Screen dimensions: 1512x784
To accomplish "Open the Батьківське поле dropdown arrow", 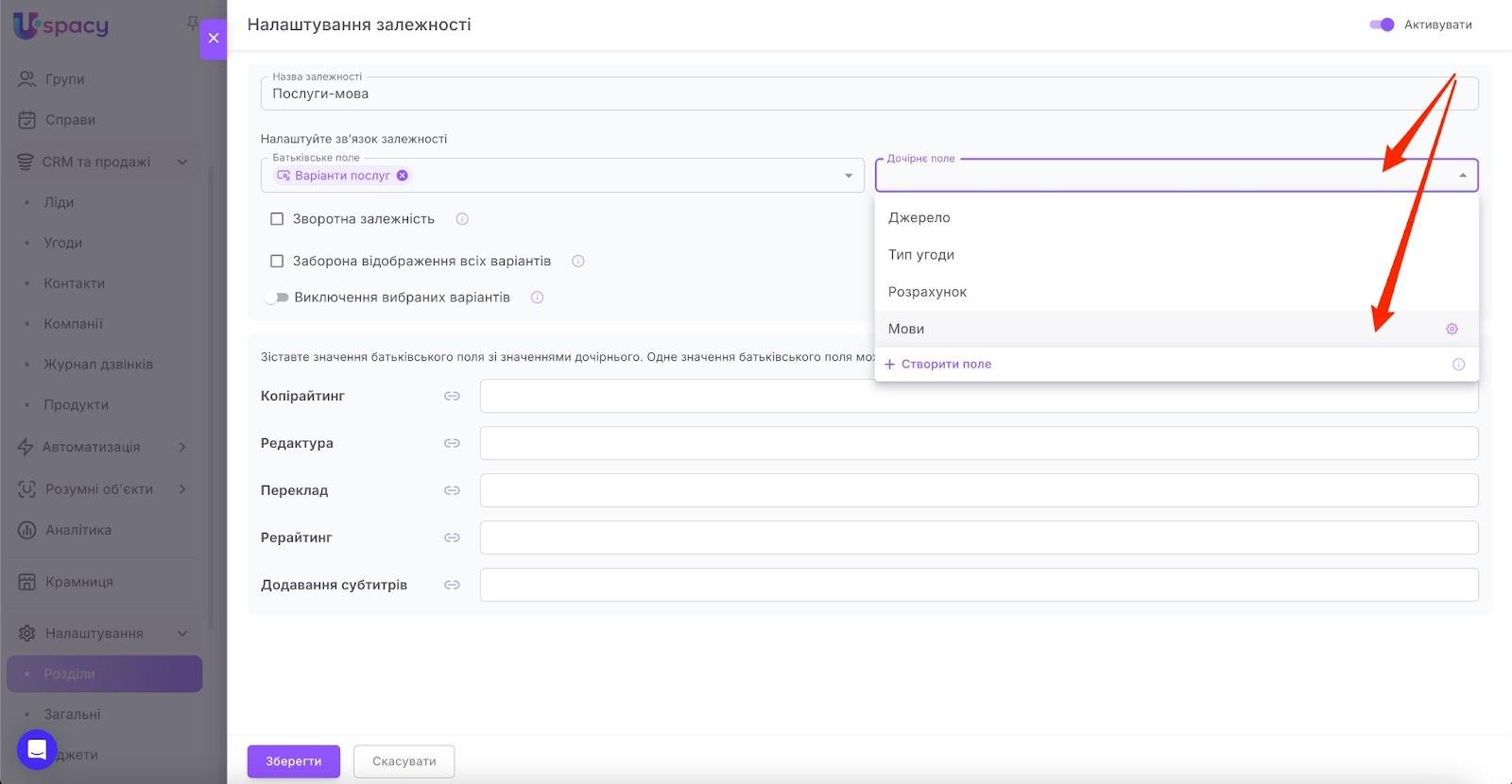I will point(848,176).
